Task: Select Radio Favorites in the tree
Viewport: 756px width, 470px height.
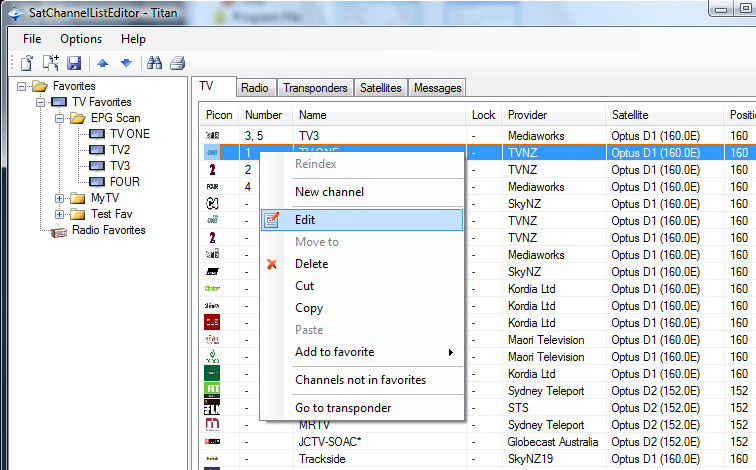Action: 108,230
